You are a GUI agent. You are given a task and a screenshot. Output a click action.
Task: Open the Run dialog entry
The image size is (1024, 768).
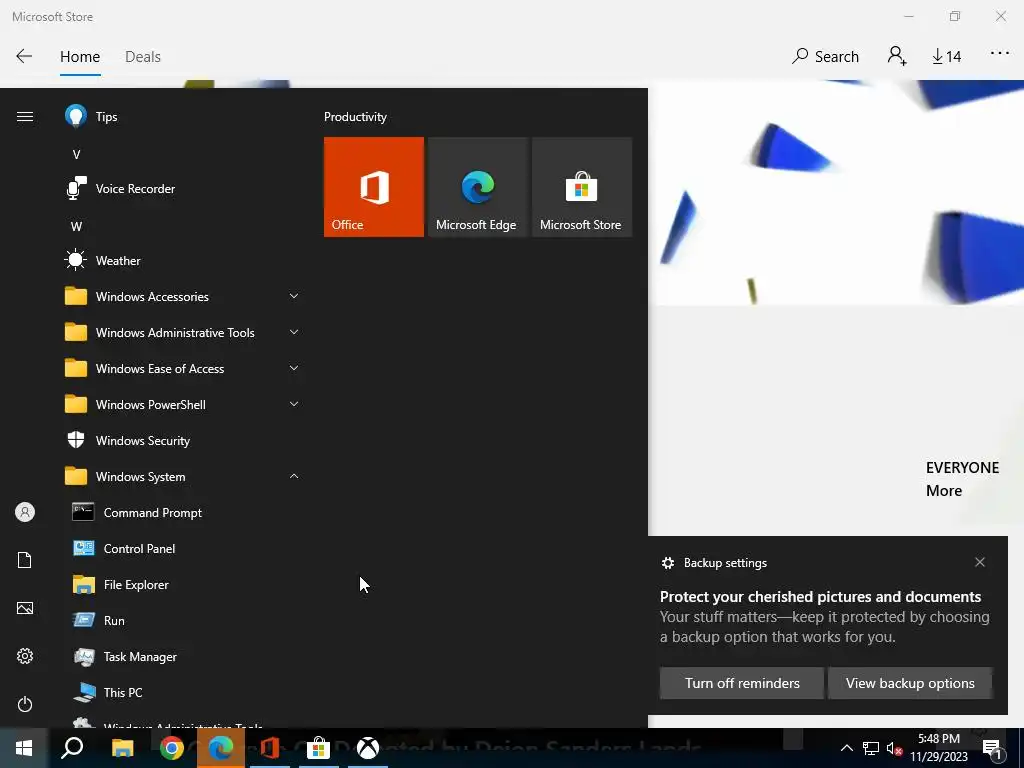(183, 620)
